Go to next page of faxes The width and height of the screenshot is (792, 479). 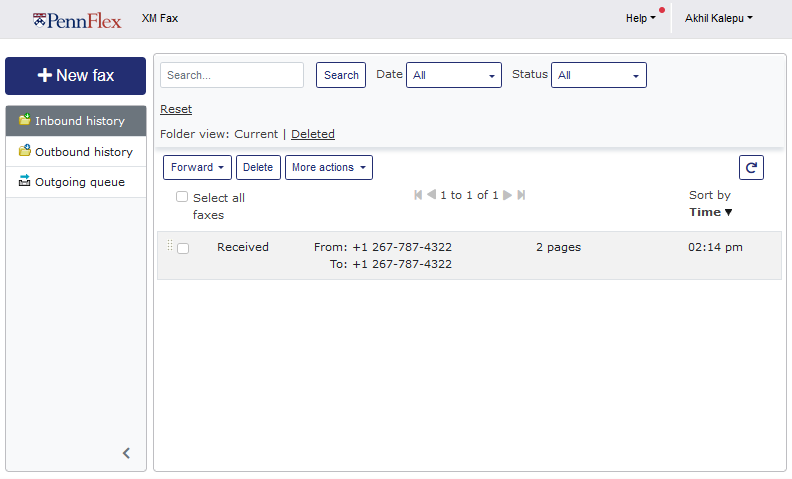click(508, 195)
